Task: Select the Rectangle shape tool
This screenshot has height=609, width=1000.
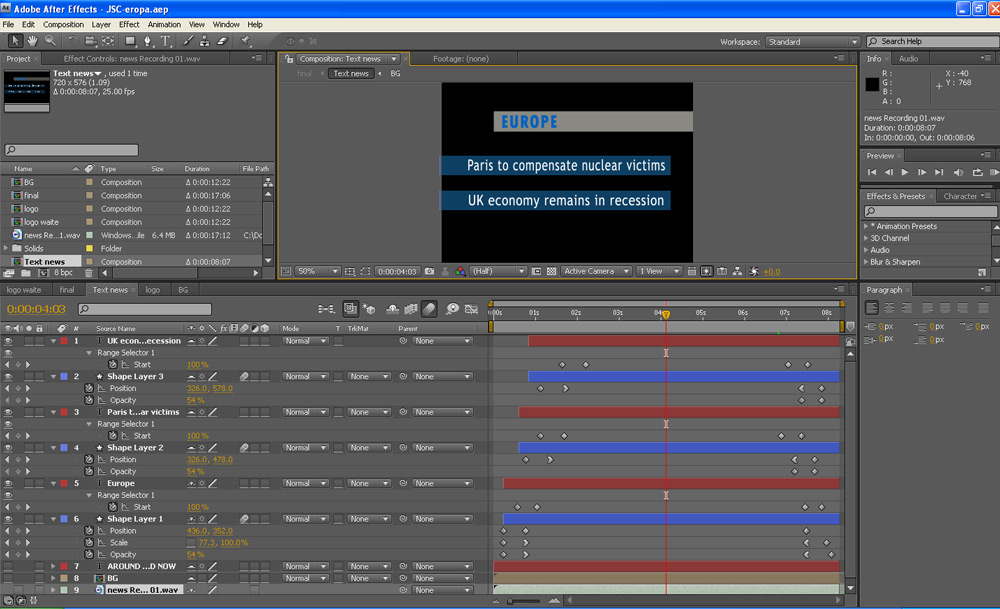Action: tap(130, 41)
